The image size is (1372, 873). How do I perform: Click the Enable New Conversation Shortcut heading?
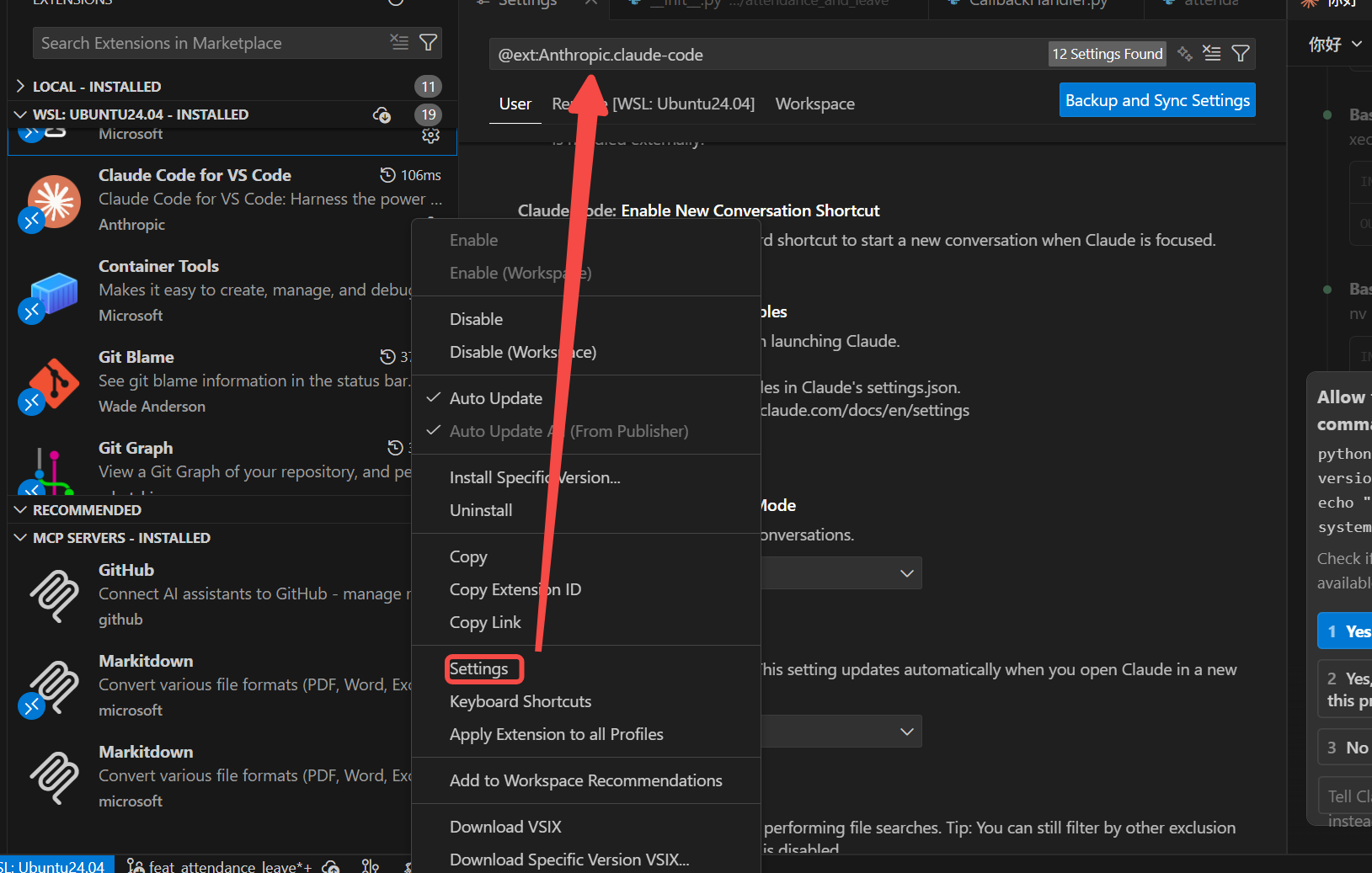click(750, 210)
